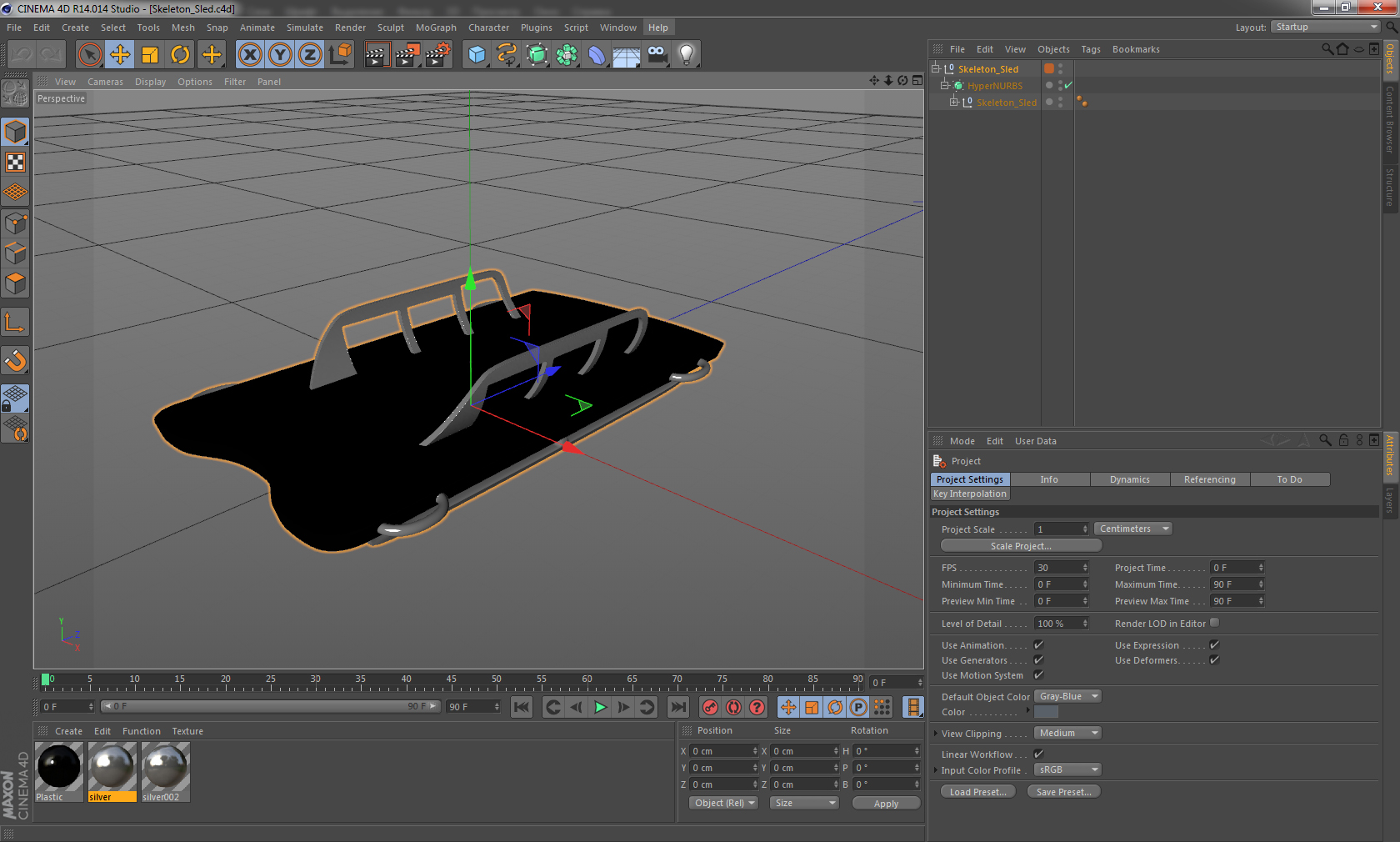Click the Make Editable icon
The width and height of the screenshot is (1400, 842).
(x=15, y=93)
